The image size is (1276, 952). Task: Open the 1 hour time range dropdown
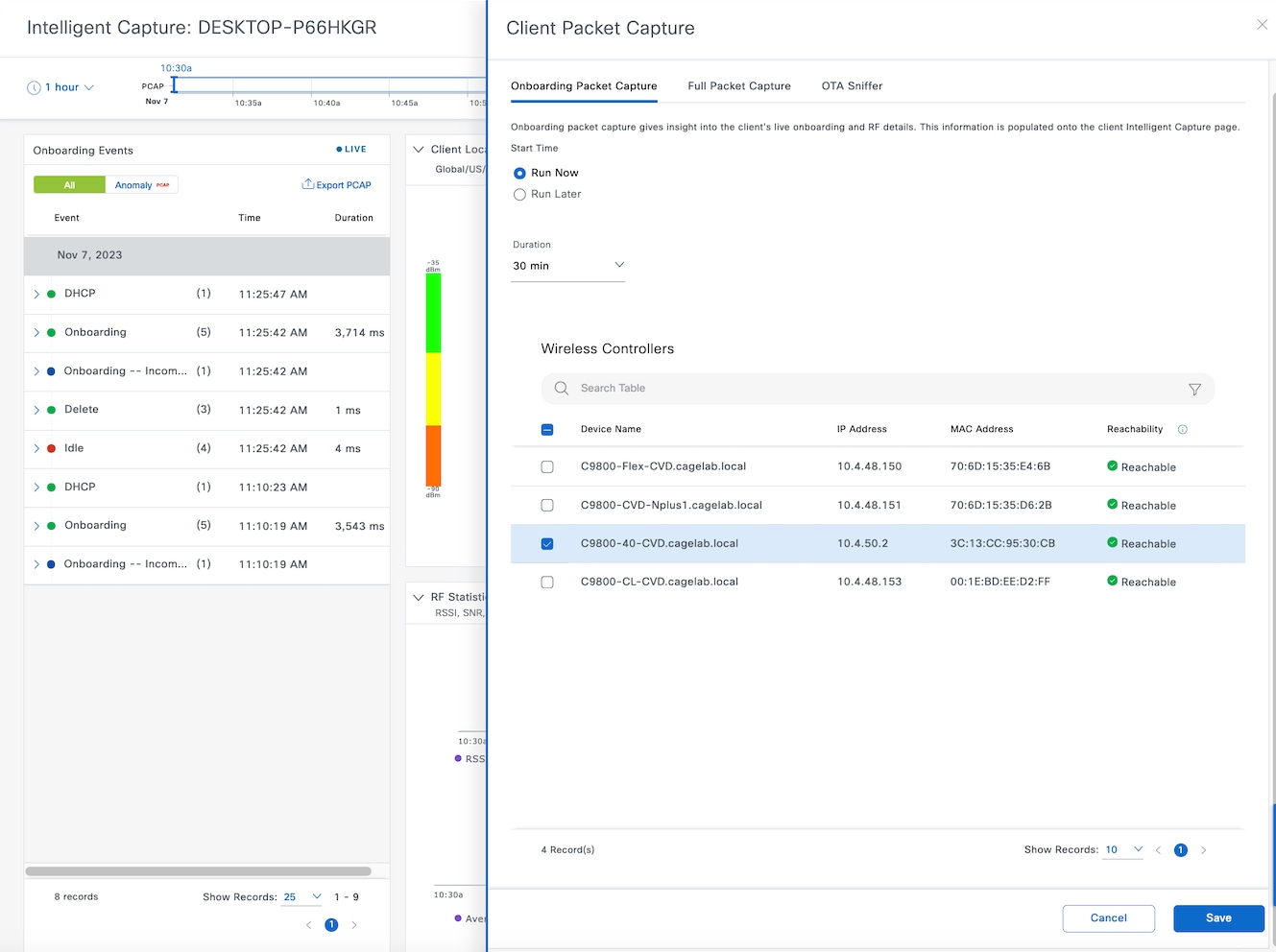point(68,87)
